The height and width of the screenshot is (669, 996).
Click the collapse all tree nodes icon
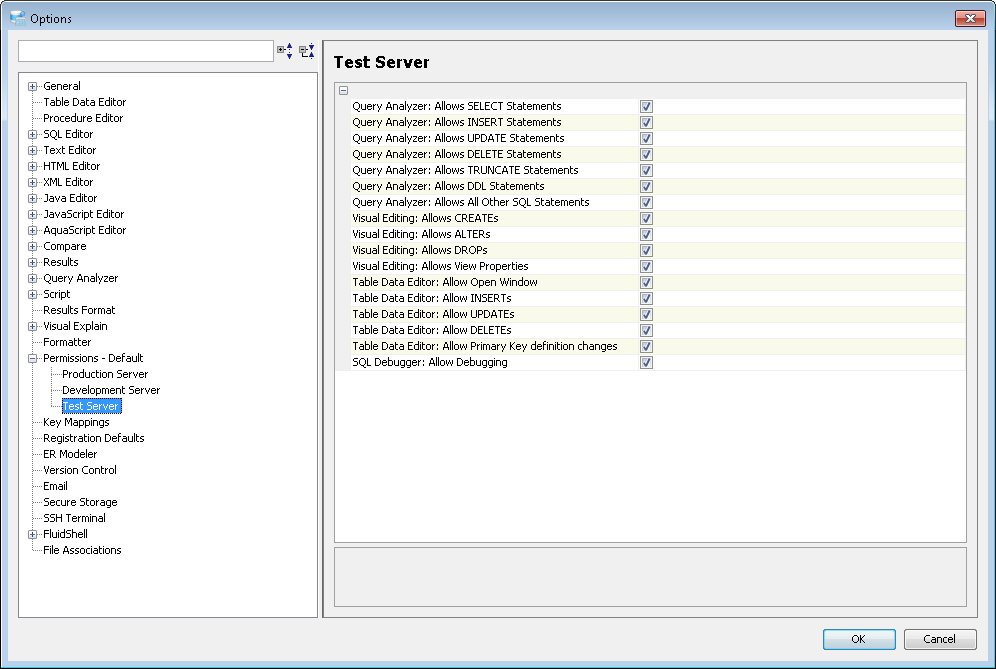click(x=307, y=51)
